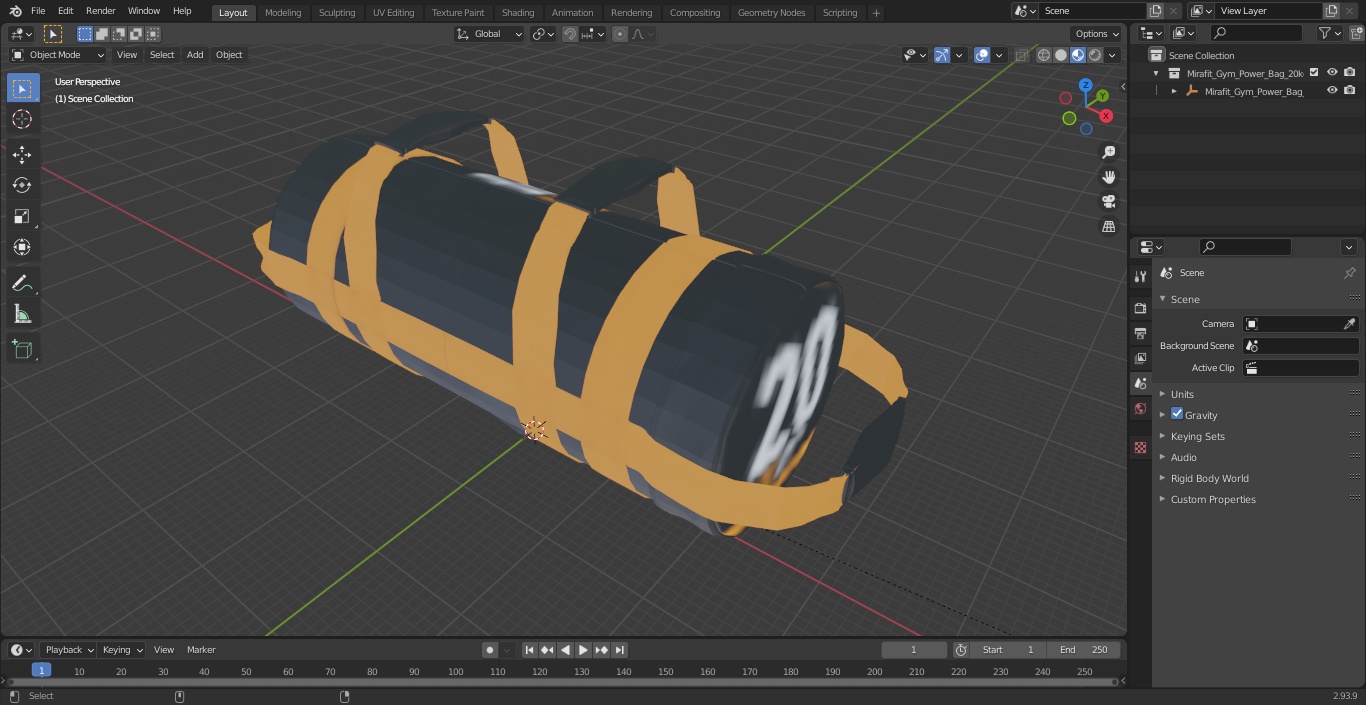Open the World properties tab
Viewport: 1366px width, 705px height.
pyautogui.click(x=1140, y=409)
